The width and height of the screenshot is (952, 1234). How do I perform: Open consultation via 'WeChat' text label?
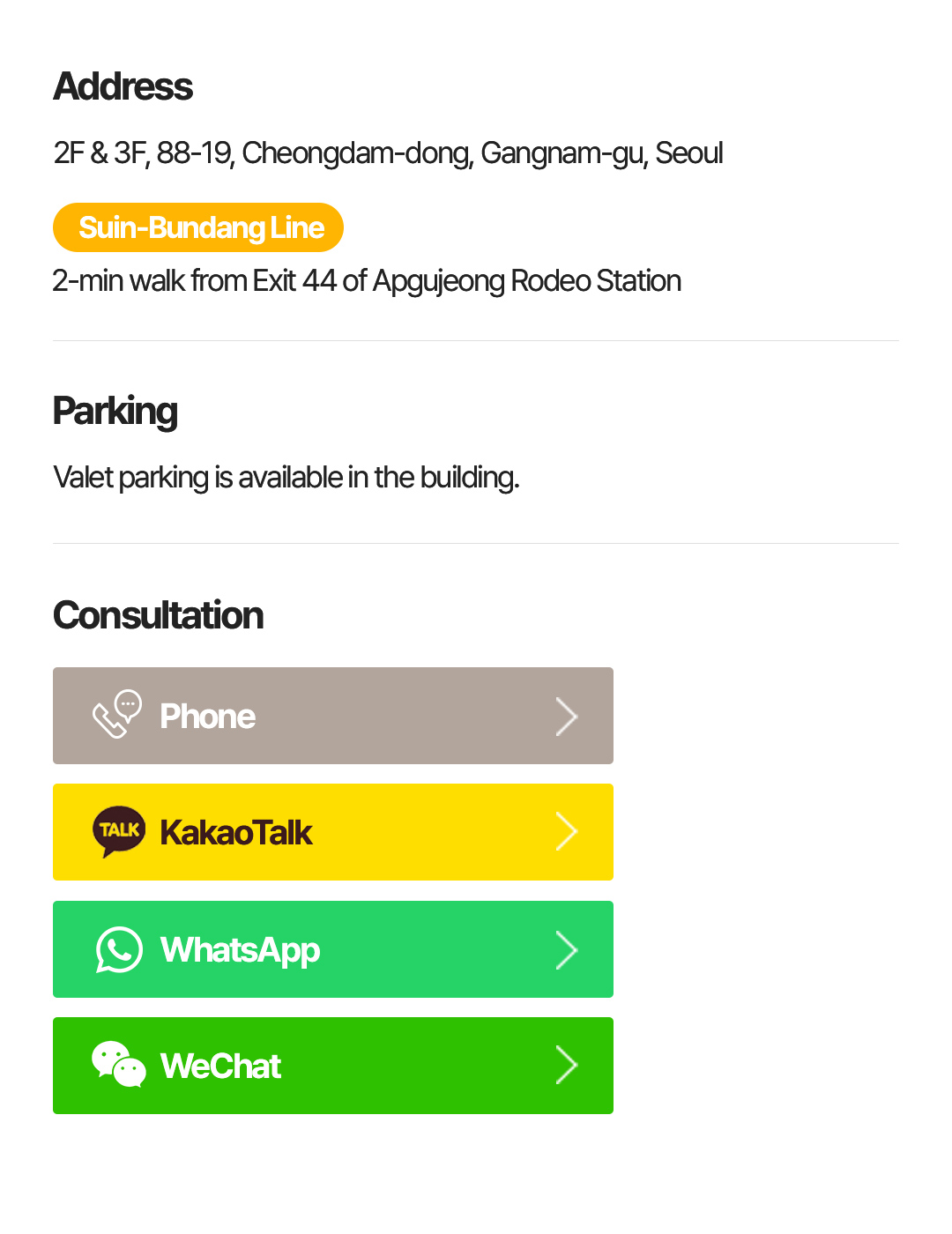pos(220,1067)
